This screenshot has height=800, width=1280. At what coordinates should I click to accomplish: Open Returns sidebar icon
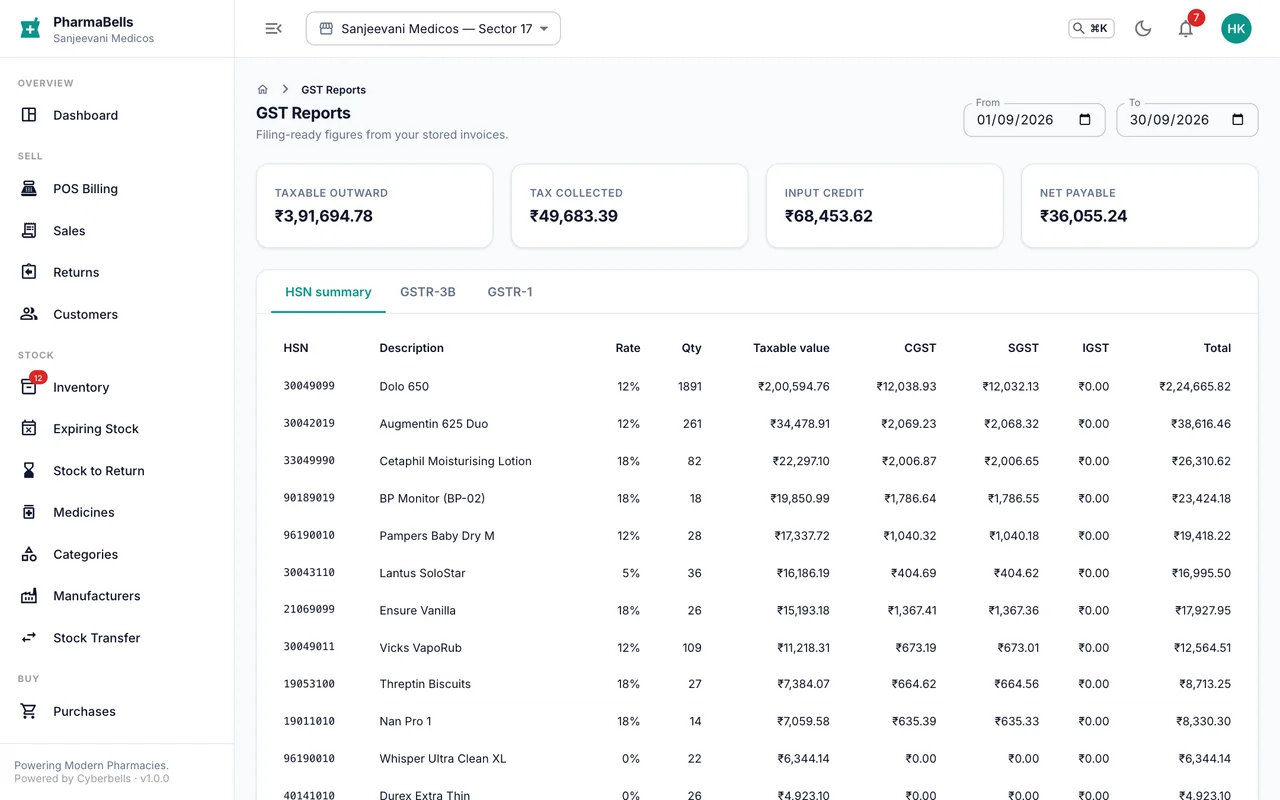tap(29, 272)
